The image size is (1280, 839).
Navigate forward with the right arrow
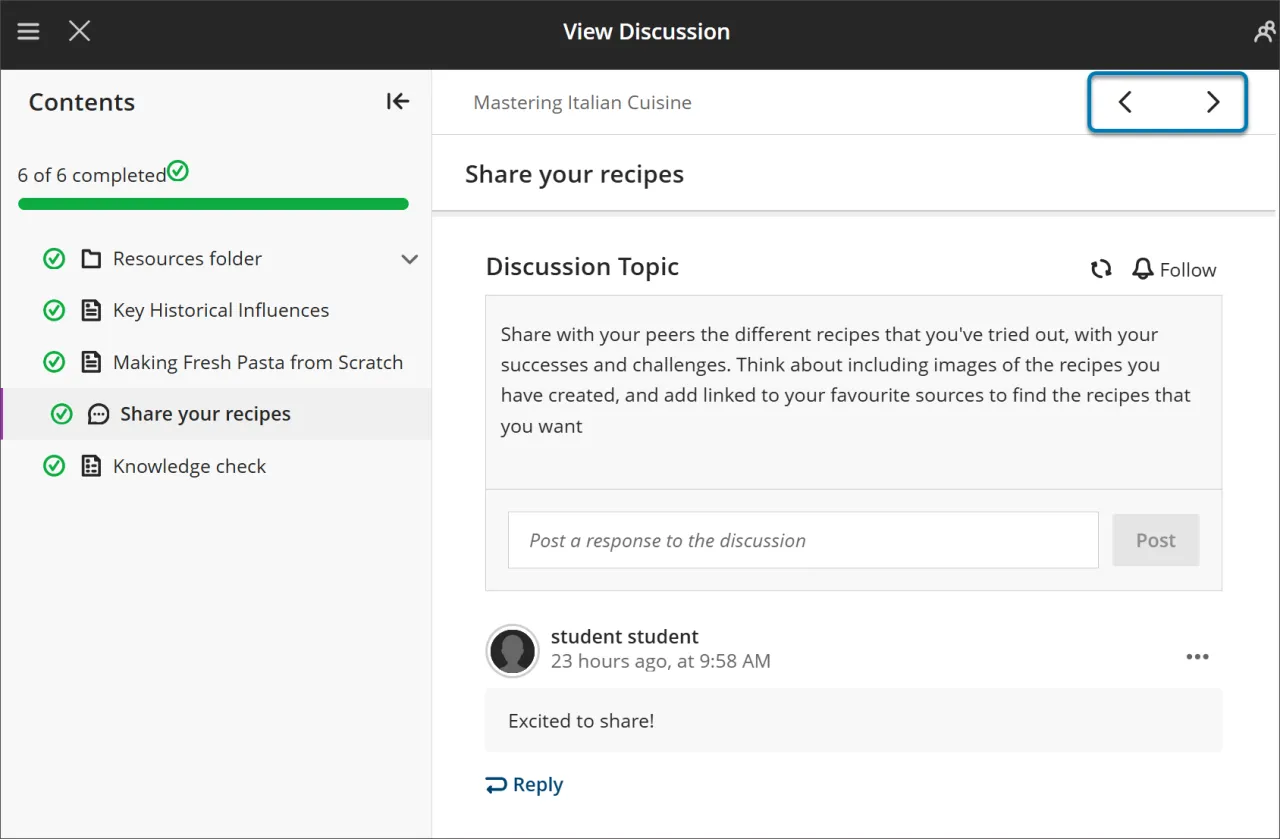[x=1213, y=101]
